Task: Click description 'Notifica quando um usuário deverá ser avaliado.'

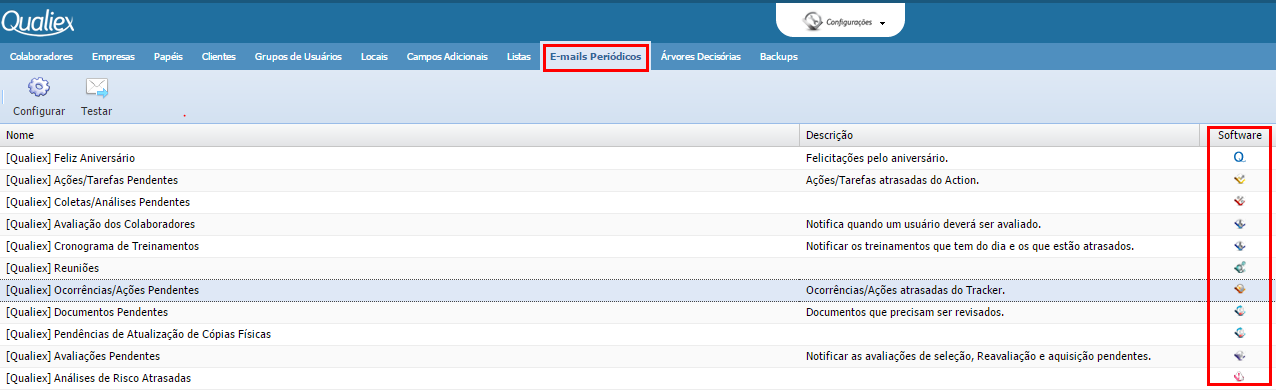Action: pos(923,224)
